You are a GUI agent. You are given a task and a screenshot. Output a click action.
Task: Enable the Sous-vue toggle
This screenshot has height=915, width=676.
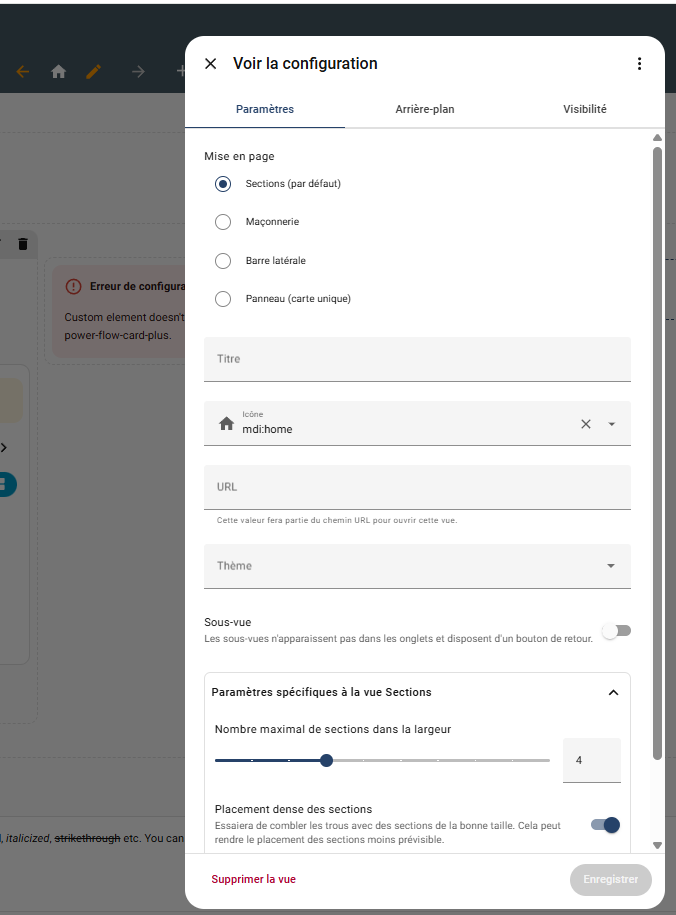[x=616, y=630]
